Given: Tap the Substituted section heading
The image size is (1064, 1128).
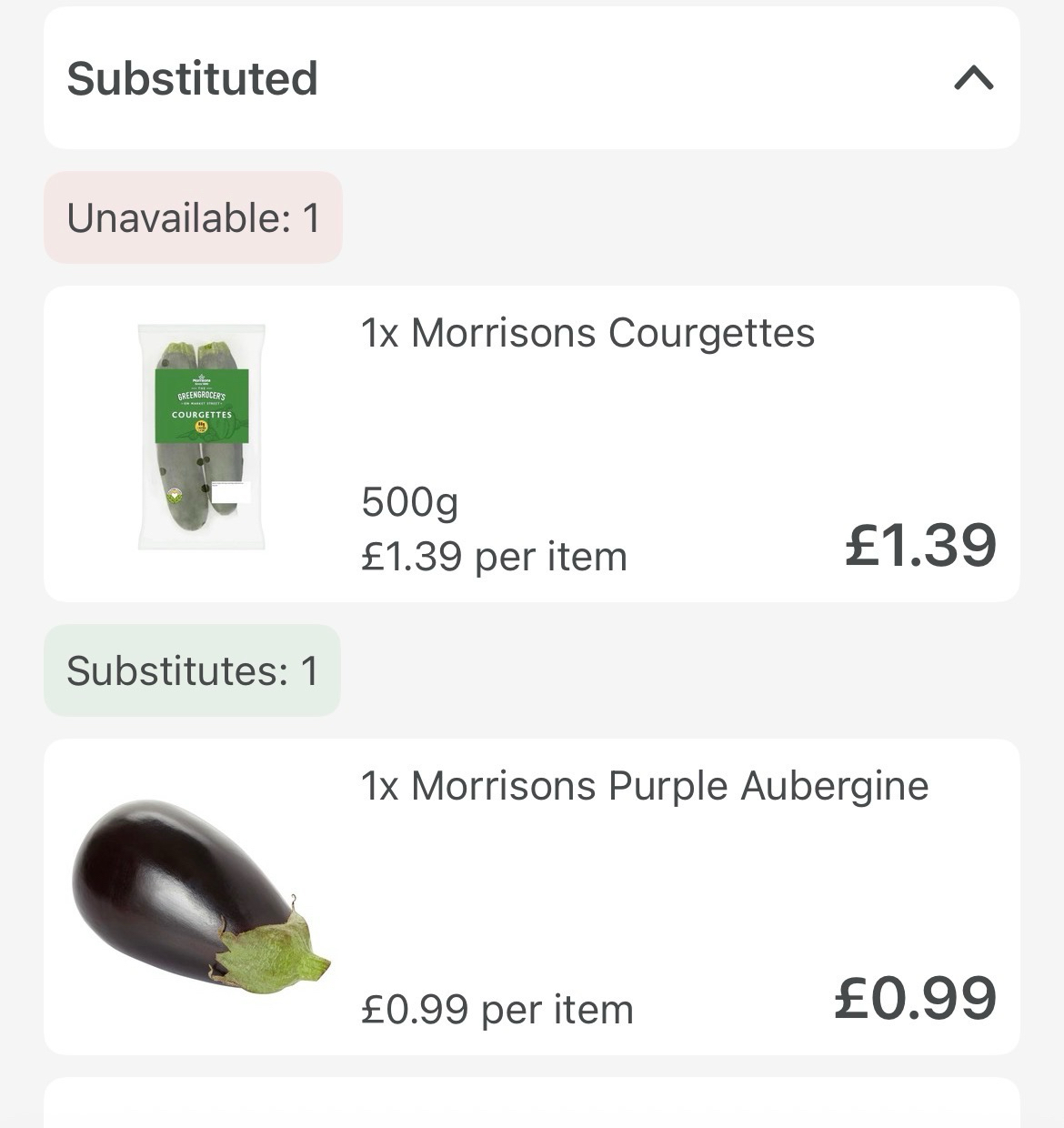Looking at the screenshot, I should point(192,78).
